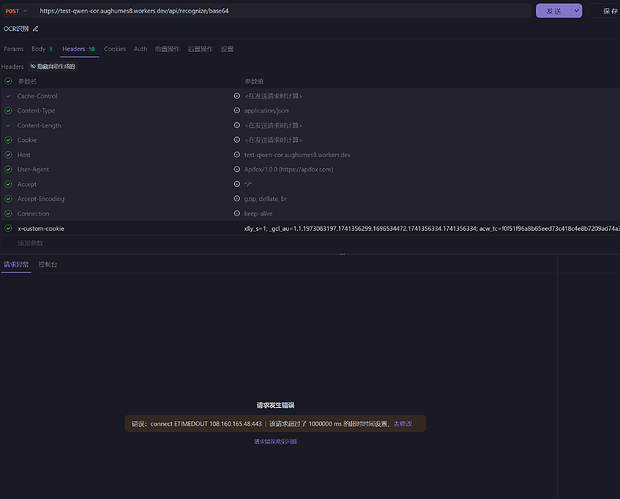Open the 后置操作 tab
This screenshot has width=620, height=499.
pos(200,49)
